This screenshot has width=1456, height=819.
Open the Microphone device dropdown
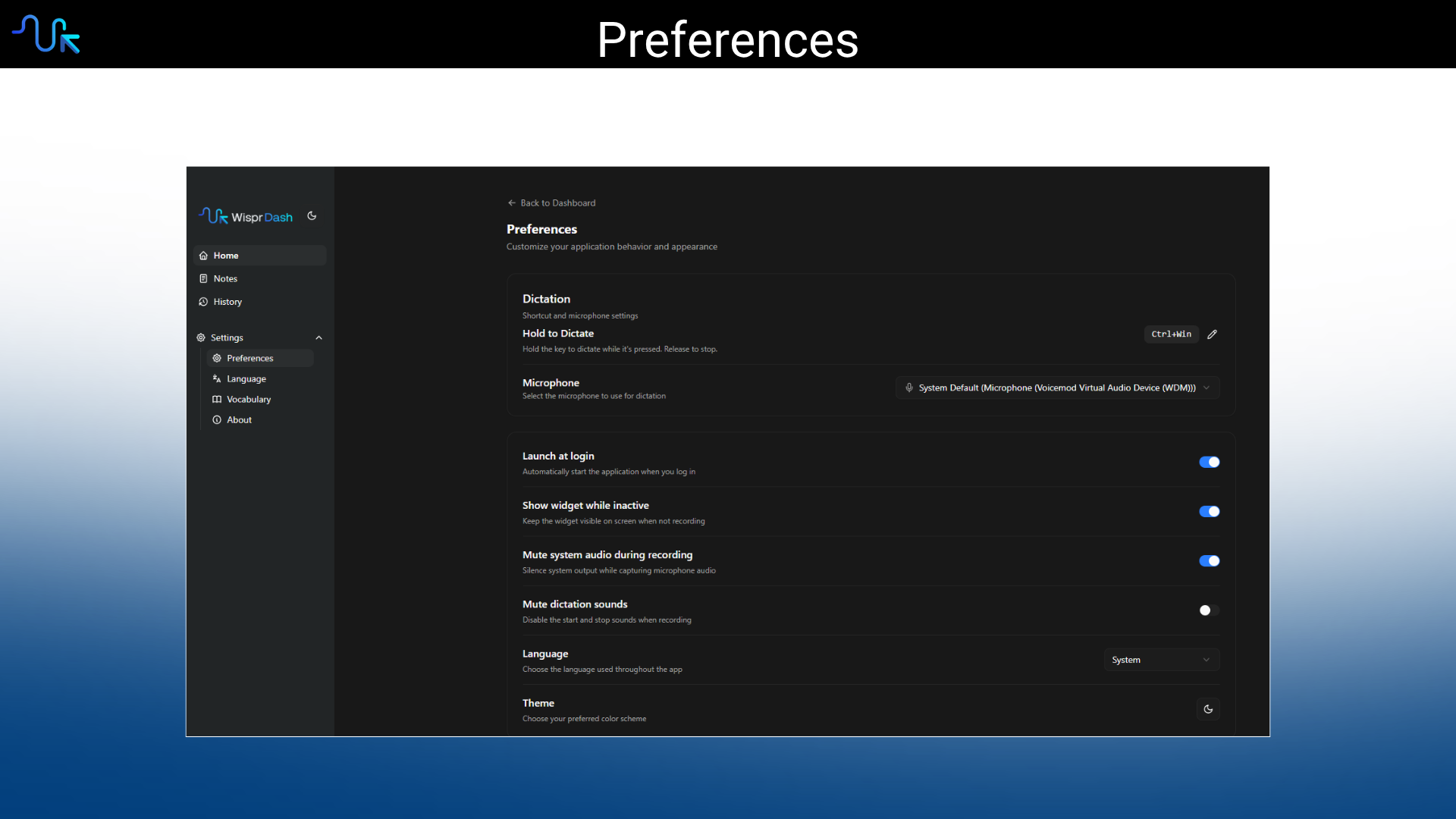pos(1057,388)
